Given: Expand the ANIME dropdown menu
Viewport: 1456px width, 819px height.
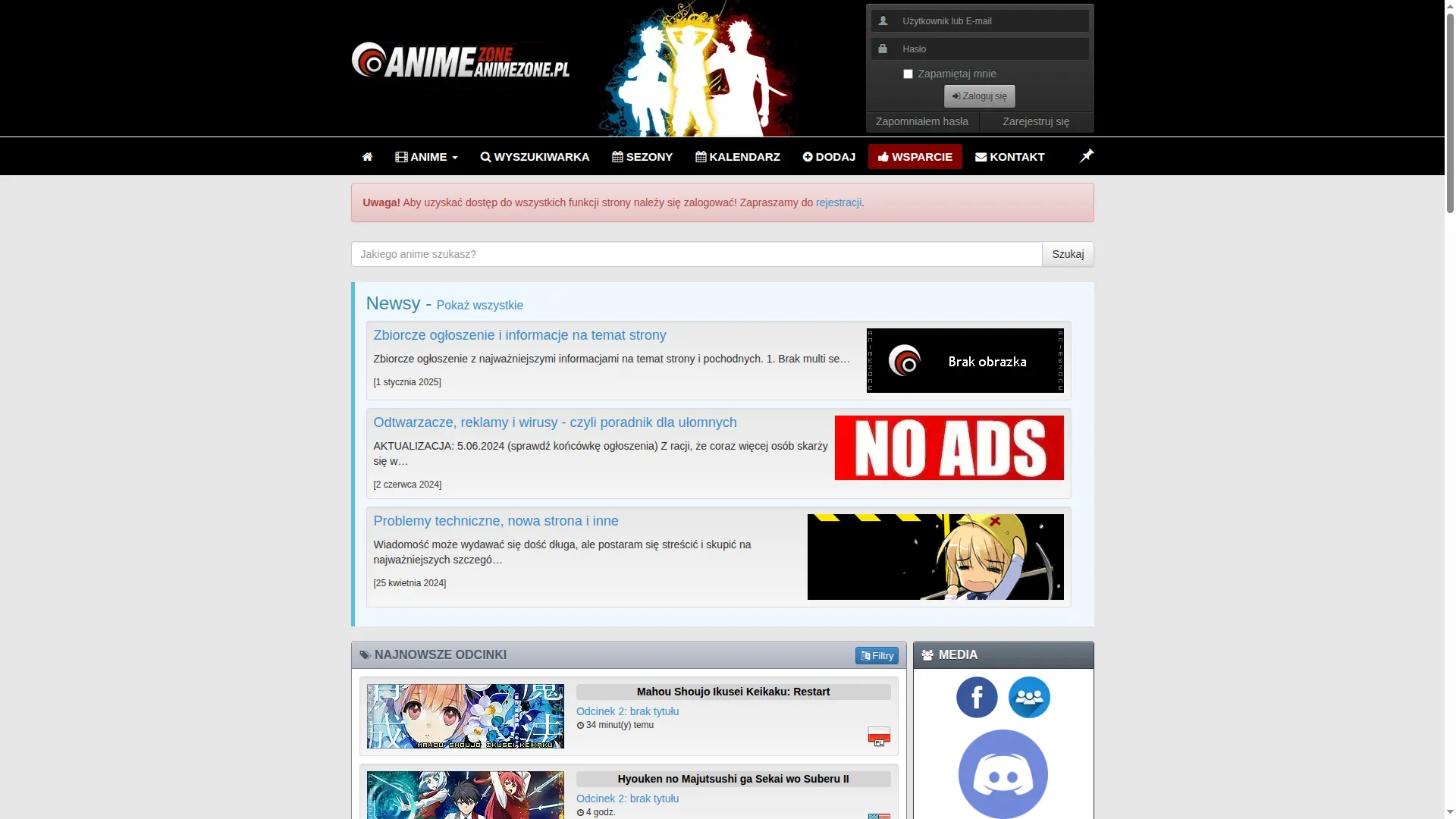Looking at the screenshot, I should [x=426, y=157].
